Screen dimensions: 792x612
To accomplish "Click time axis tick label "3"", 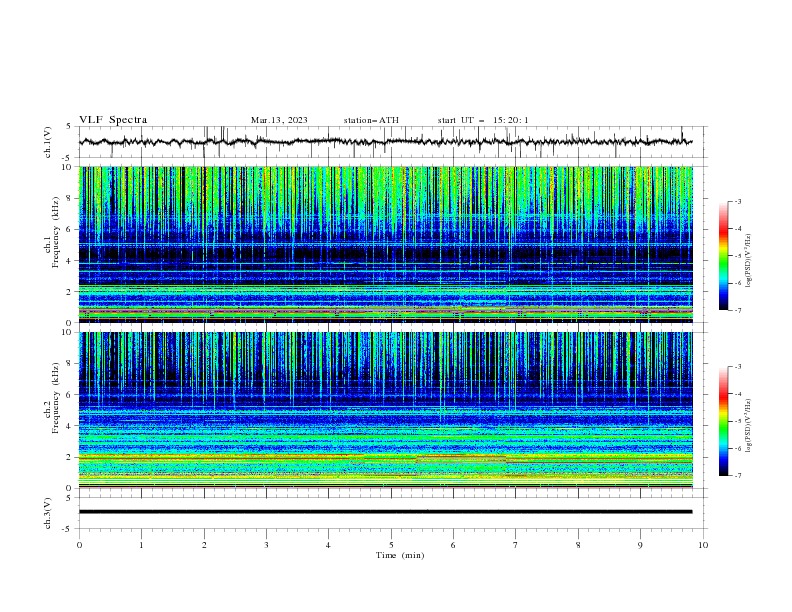I will coord(266,545).
